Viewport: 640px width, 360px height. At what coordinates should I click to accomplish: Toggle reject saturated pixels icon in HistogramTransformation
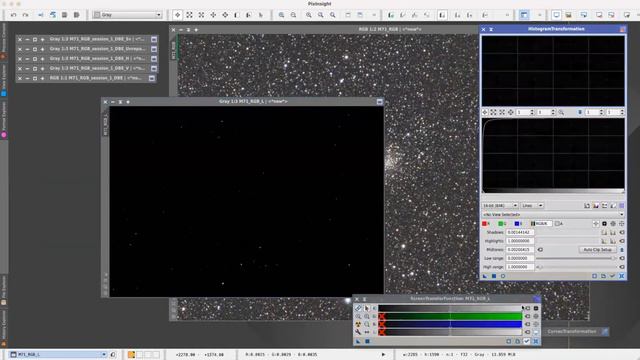(587, 206)
